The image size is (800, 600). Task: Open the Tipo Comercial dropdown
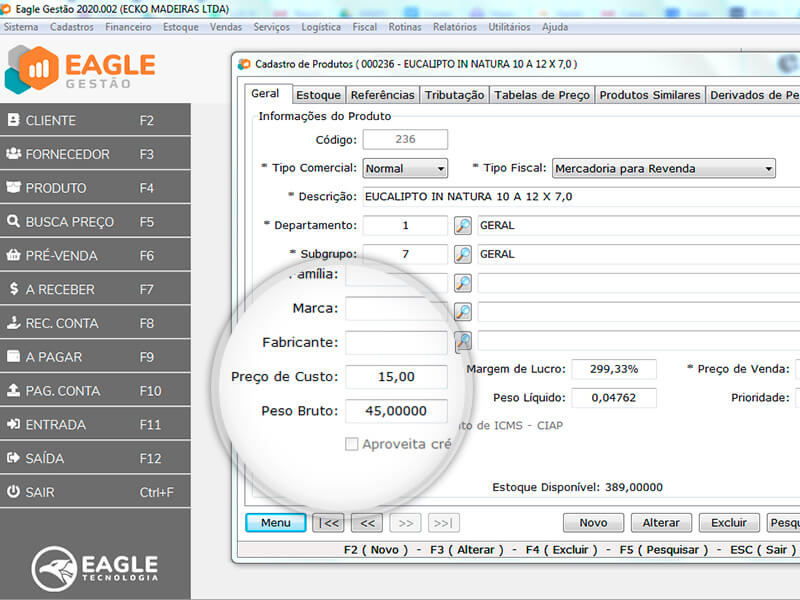point(405,168)
